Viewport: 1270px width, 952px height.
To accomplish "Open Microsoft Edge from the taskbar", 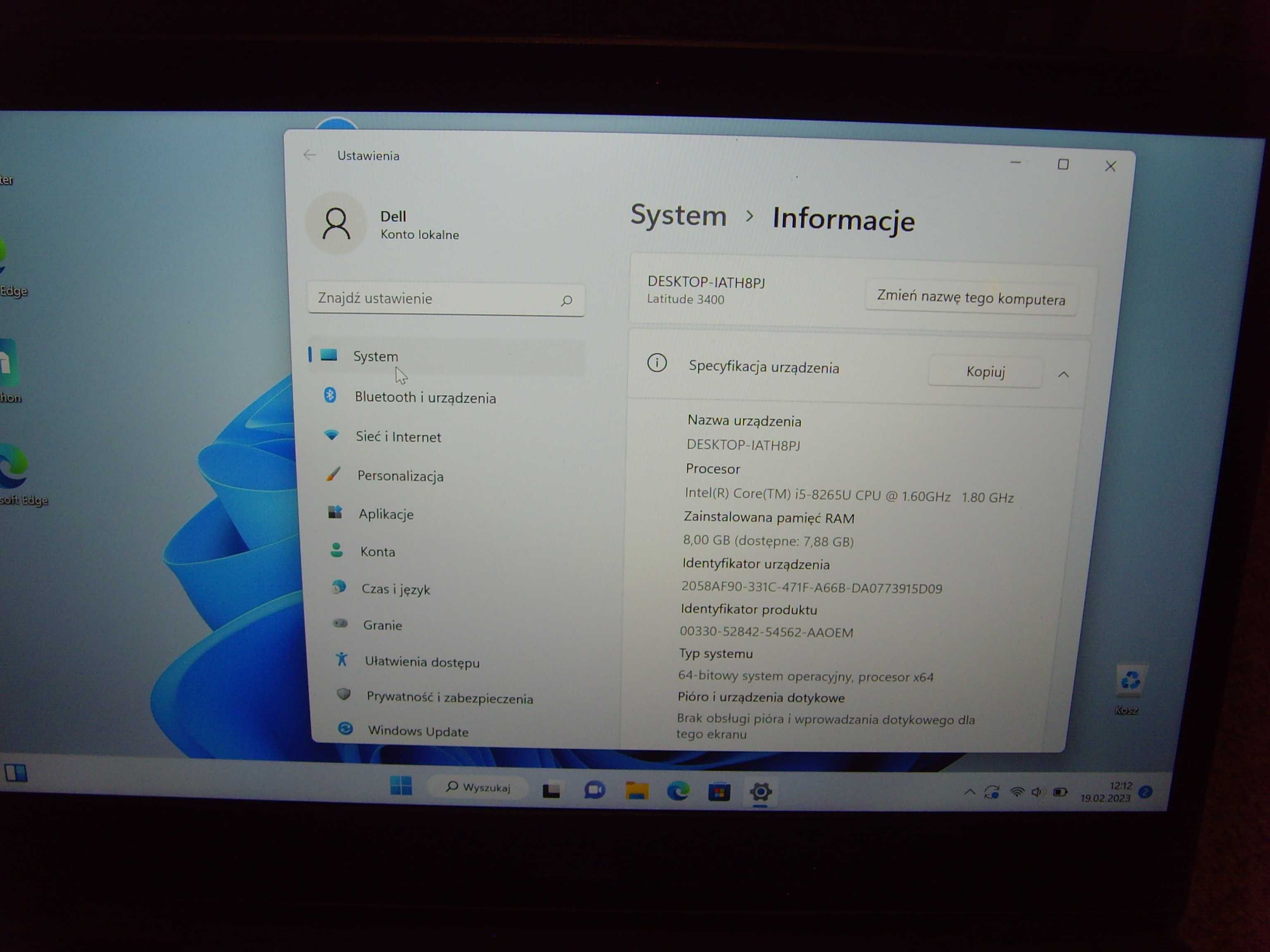I will [678, 792].
